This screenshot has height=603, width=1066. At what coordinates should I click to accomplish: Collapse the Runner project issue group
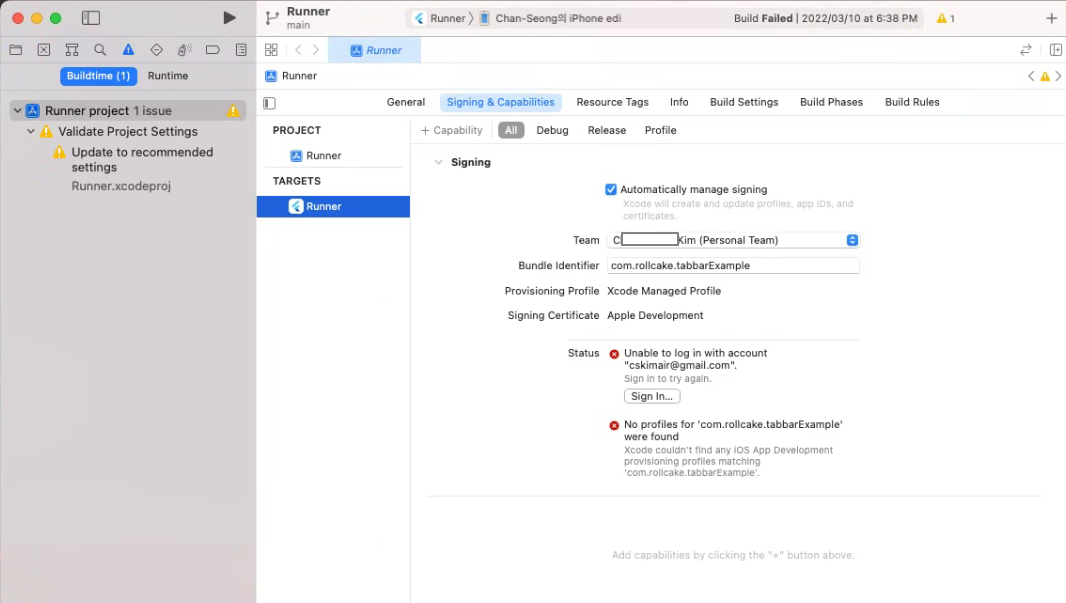point(18,110)
